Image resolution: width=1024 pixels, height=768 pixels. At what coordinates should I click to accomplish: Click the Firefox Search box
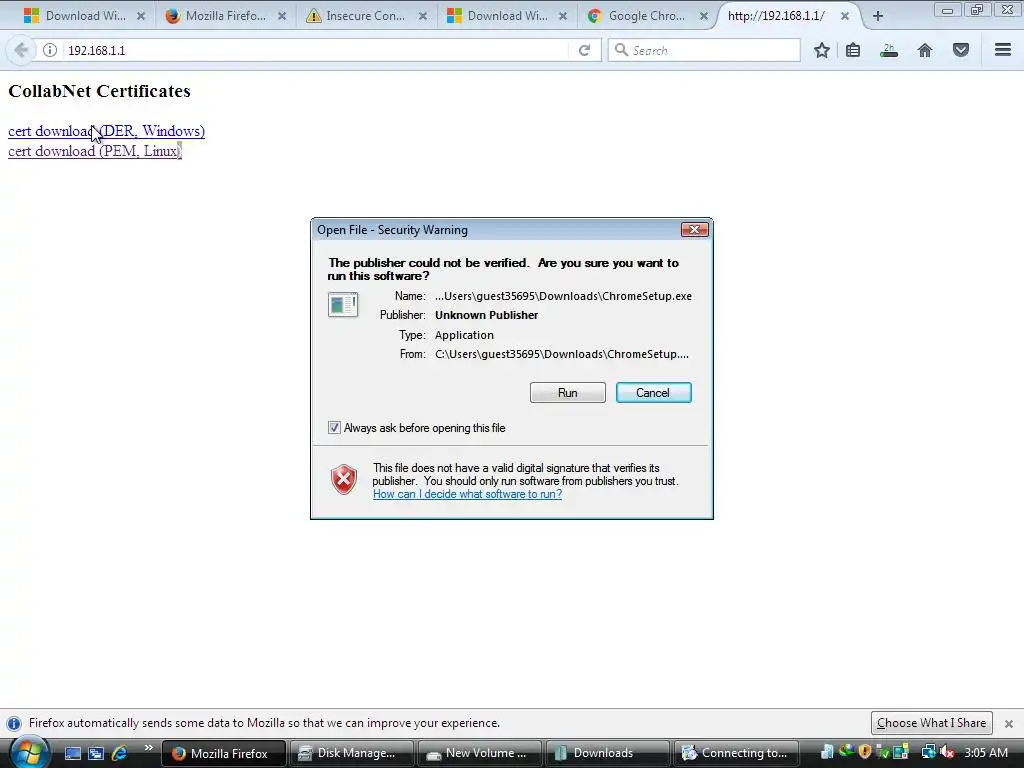point(704,50)
